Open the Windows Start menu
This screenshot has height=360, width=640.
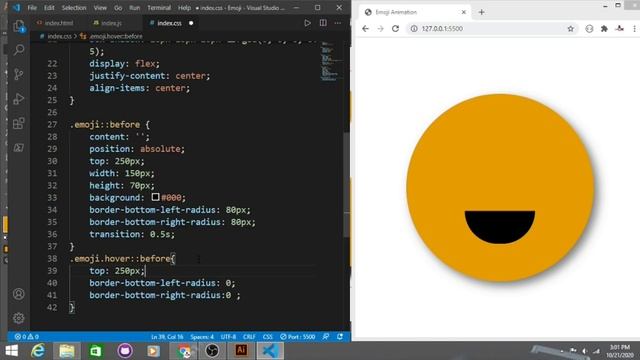11,351
